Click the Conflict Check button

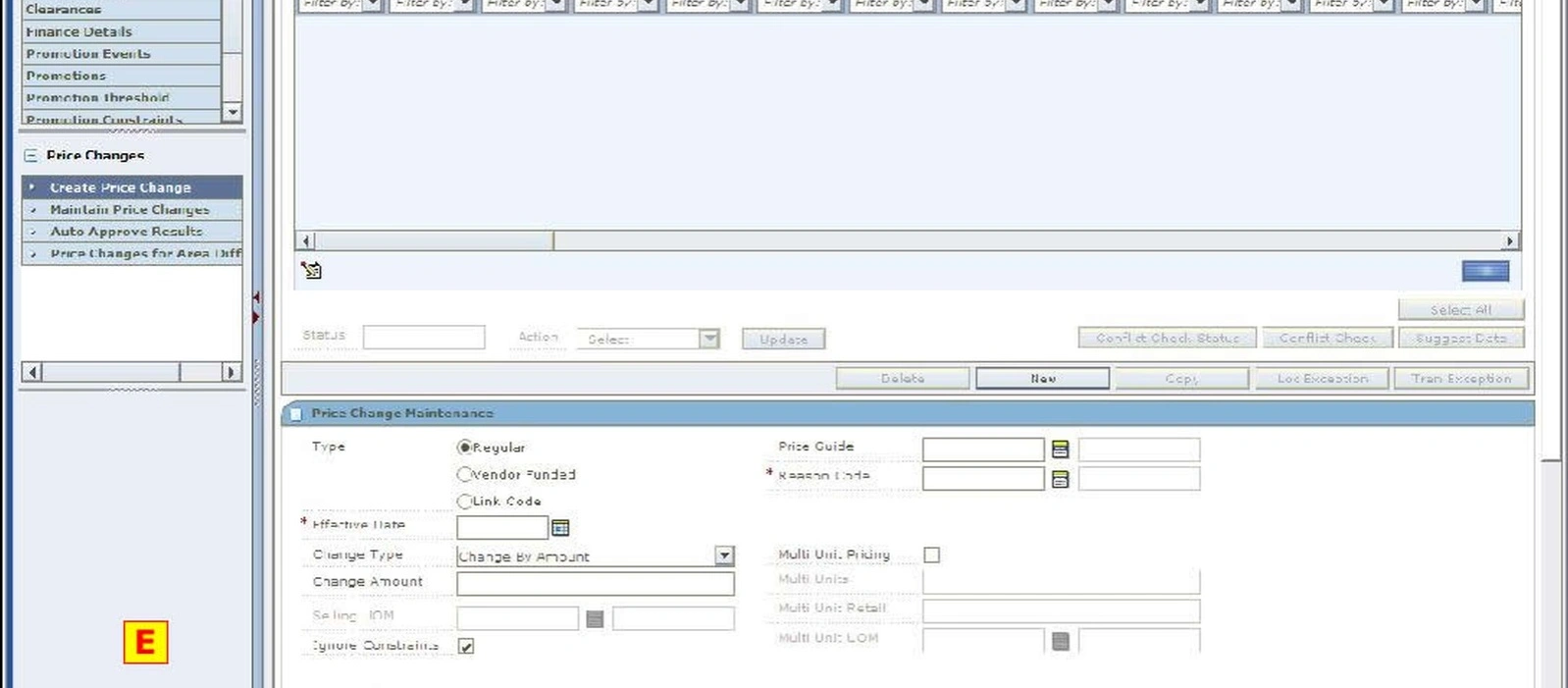1328,338
